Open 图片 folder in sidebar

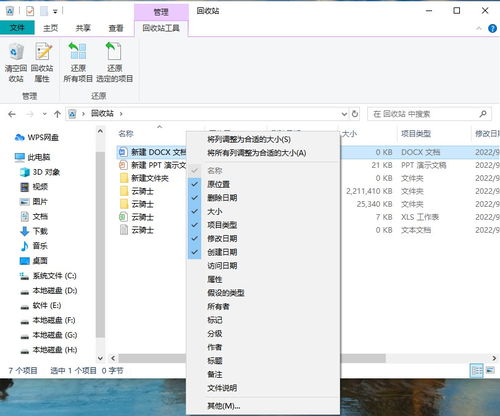[34, 202]
